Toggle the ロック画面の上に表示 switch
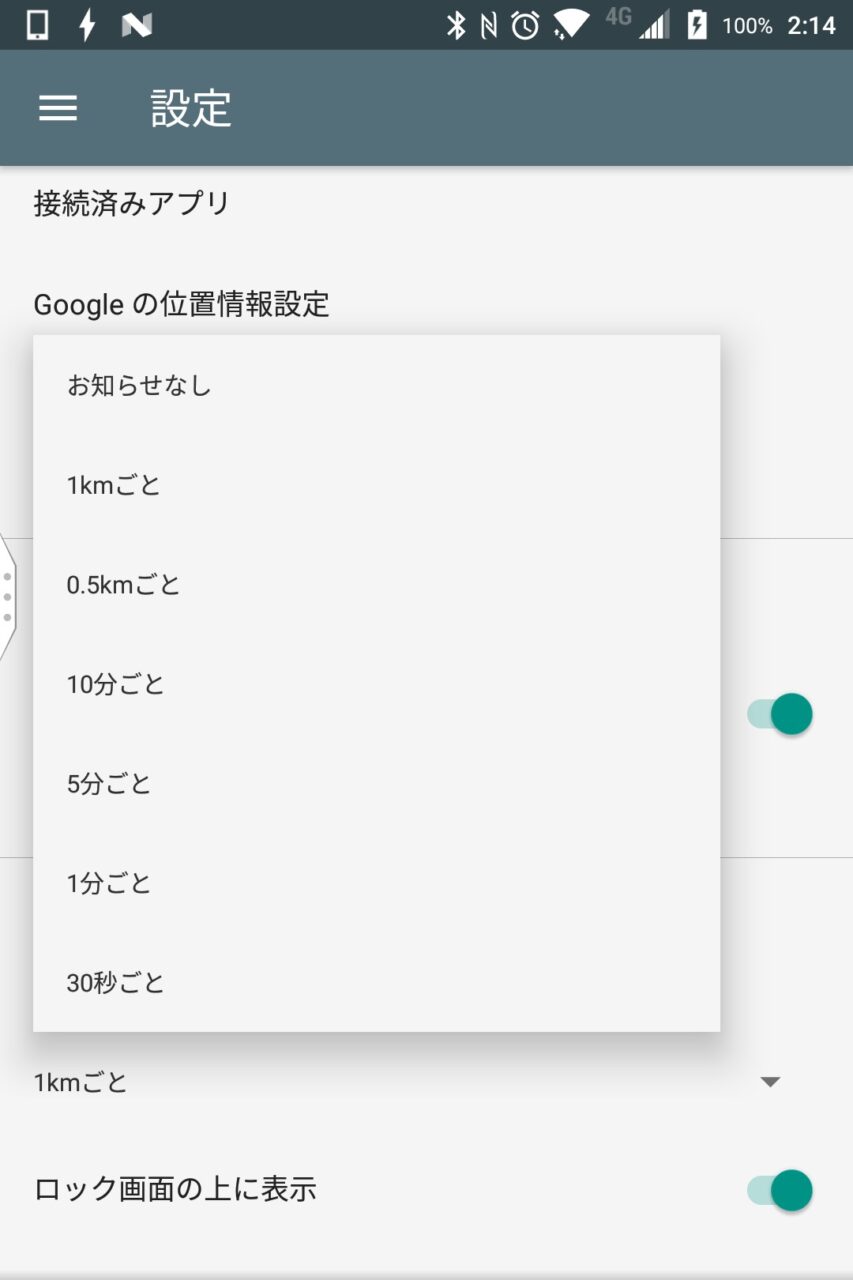 [780, 1190]
